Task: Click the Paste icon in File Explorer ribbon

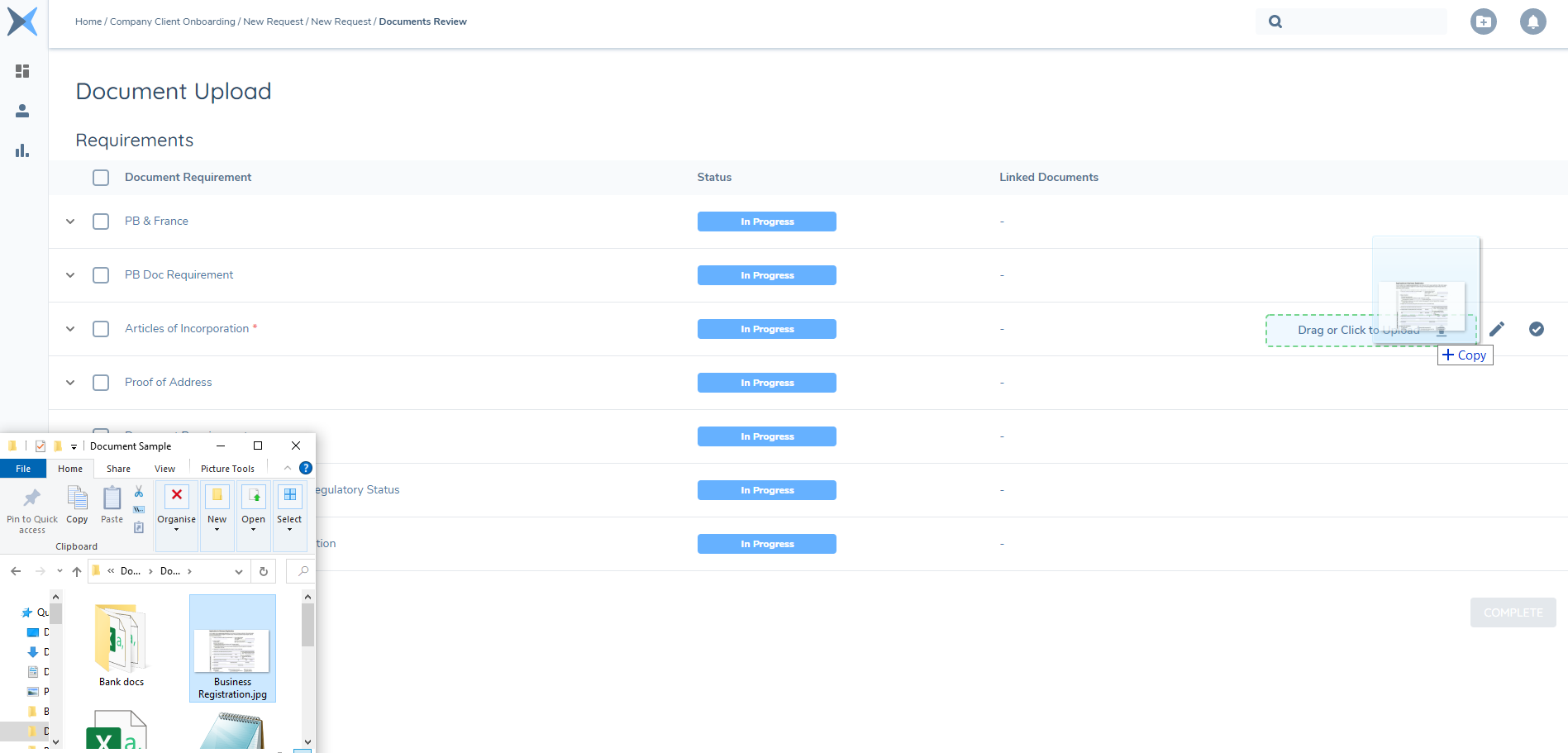Action: [x=112, y=504]
